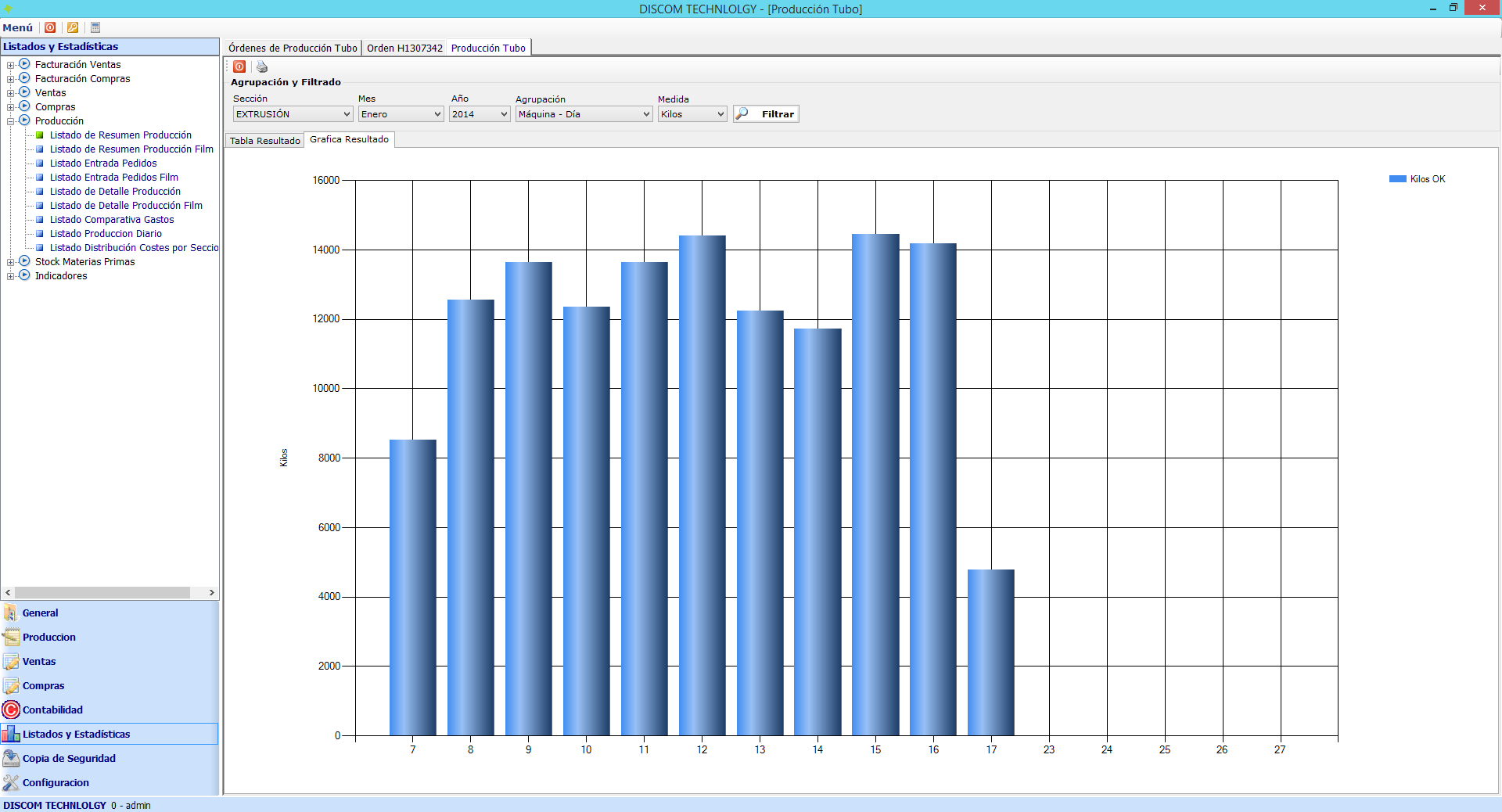The width and height of the screenshot is (1502, 812).
Task: Open the Mes dropdown showing Enero
Action: [x=401, y=114]
